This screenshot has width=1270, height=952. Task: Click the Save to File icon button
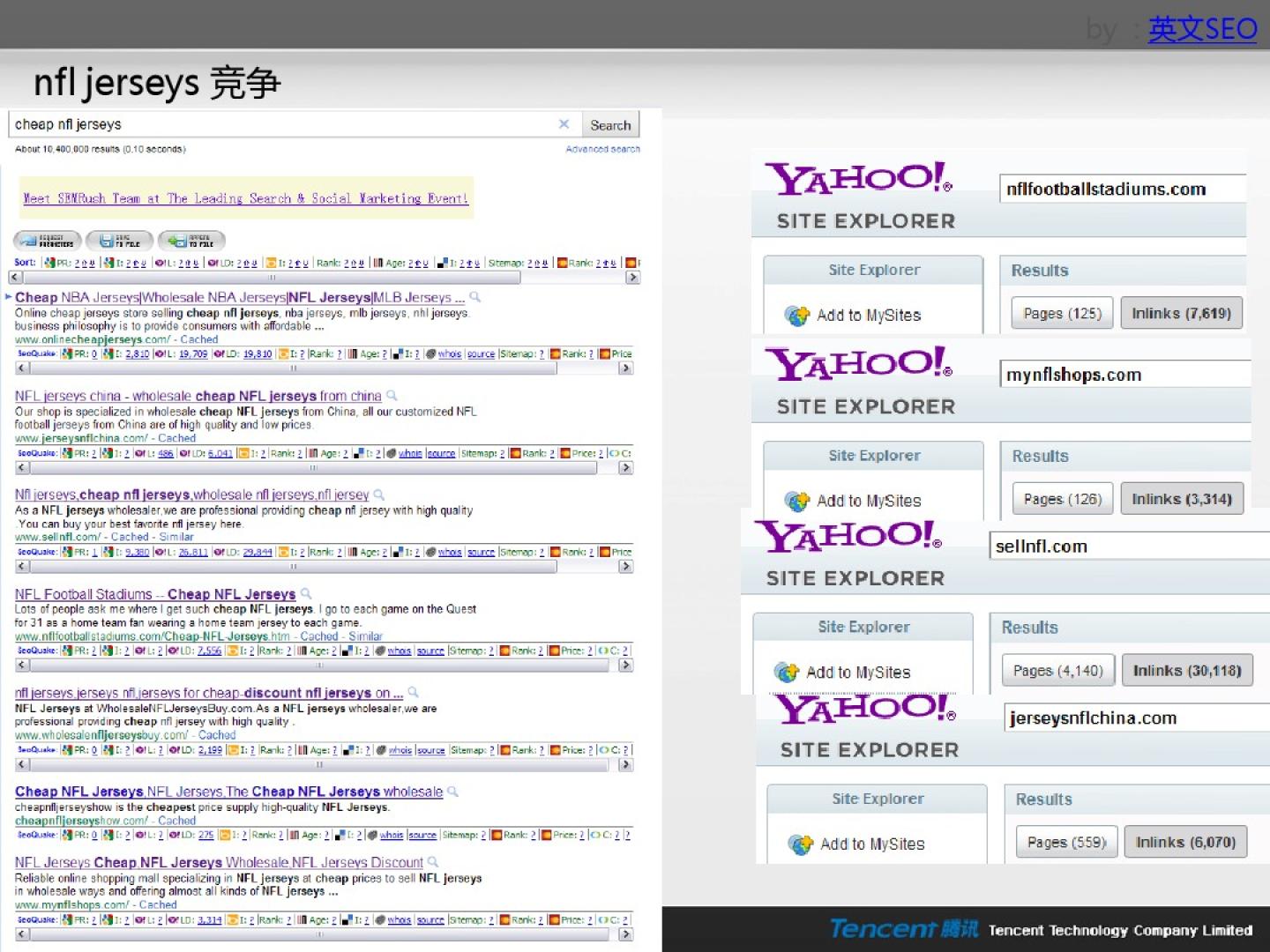click(119, 241)
